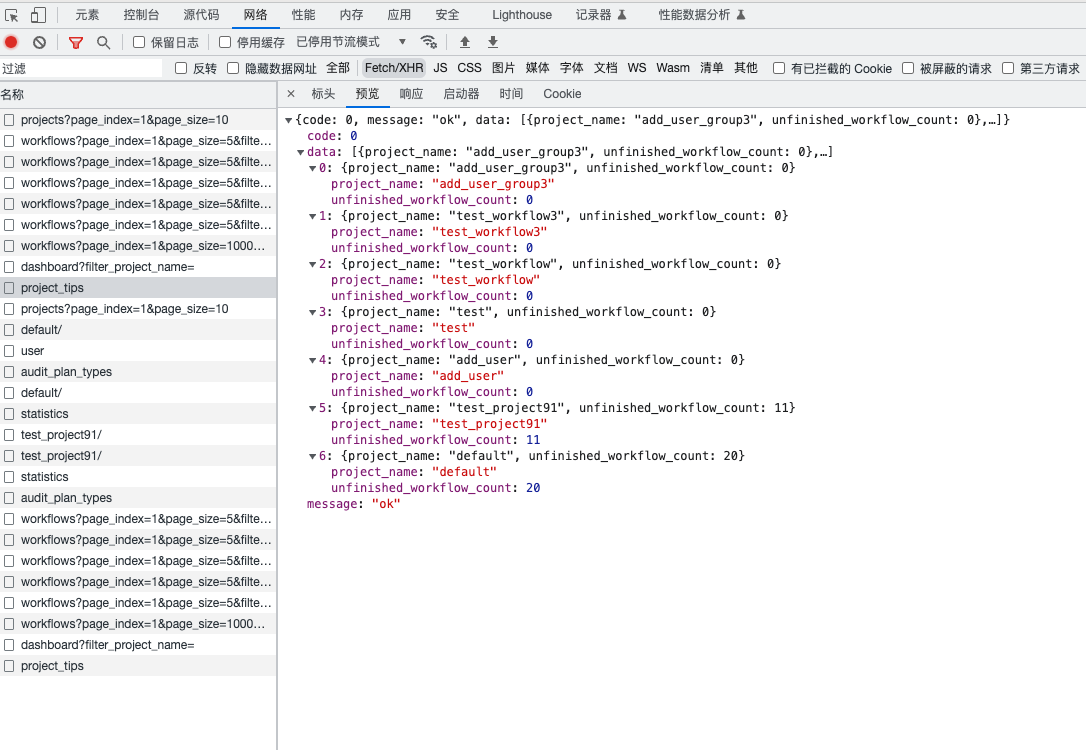Open the 性能数据分析 panel
Screen dimensions: 1086x750
[702, 15]
